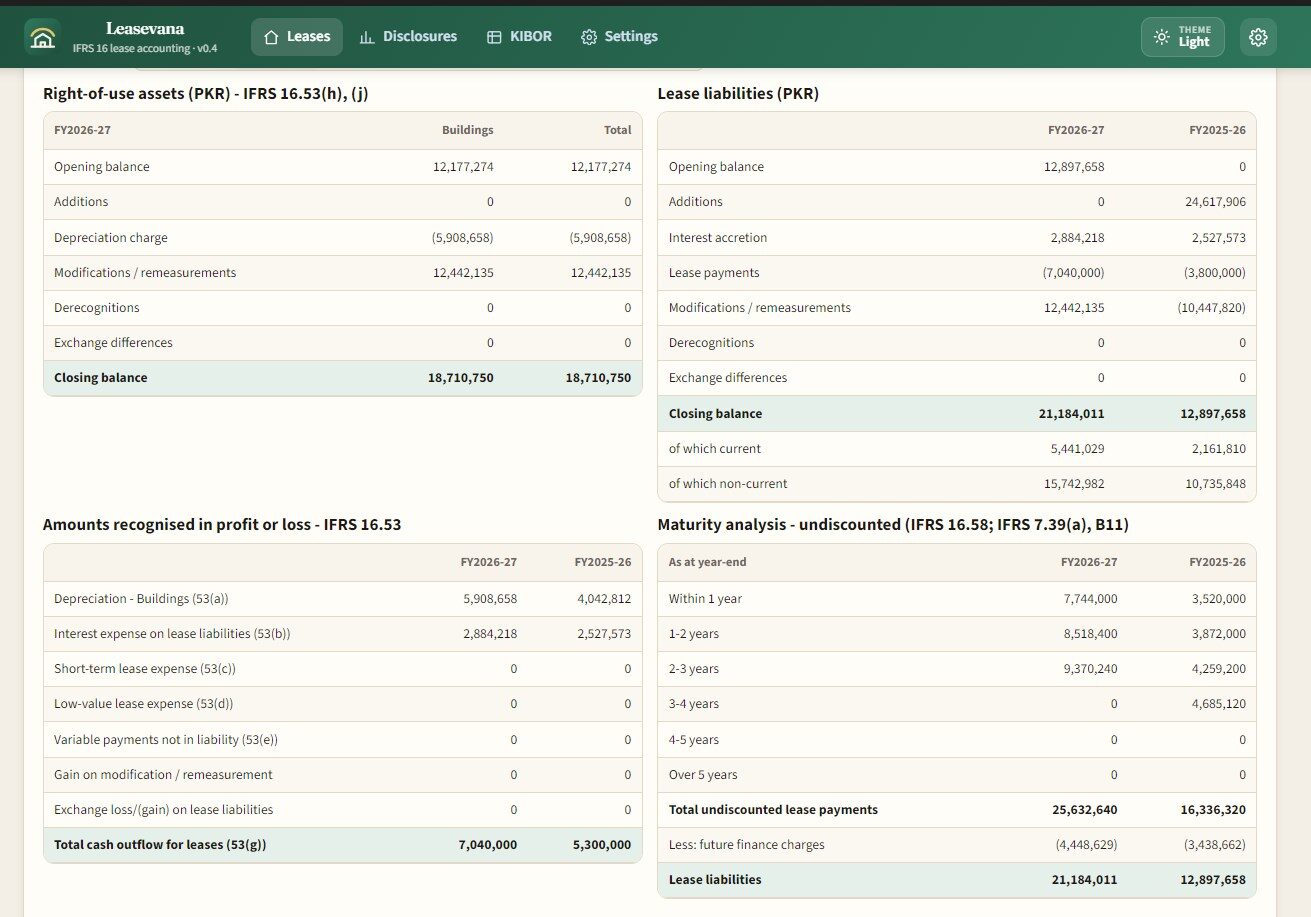The width and height of the screenshot is (1311, 917).
Task: Go to the KIBOR tab
Action: 519,37
